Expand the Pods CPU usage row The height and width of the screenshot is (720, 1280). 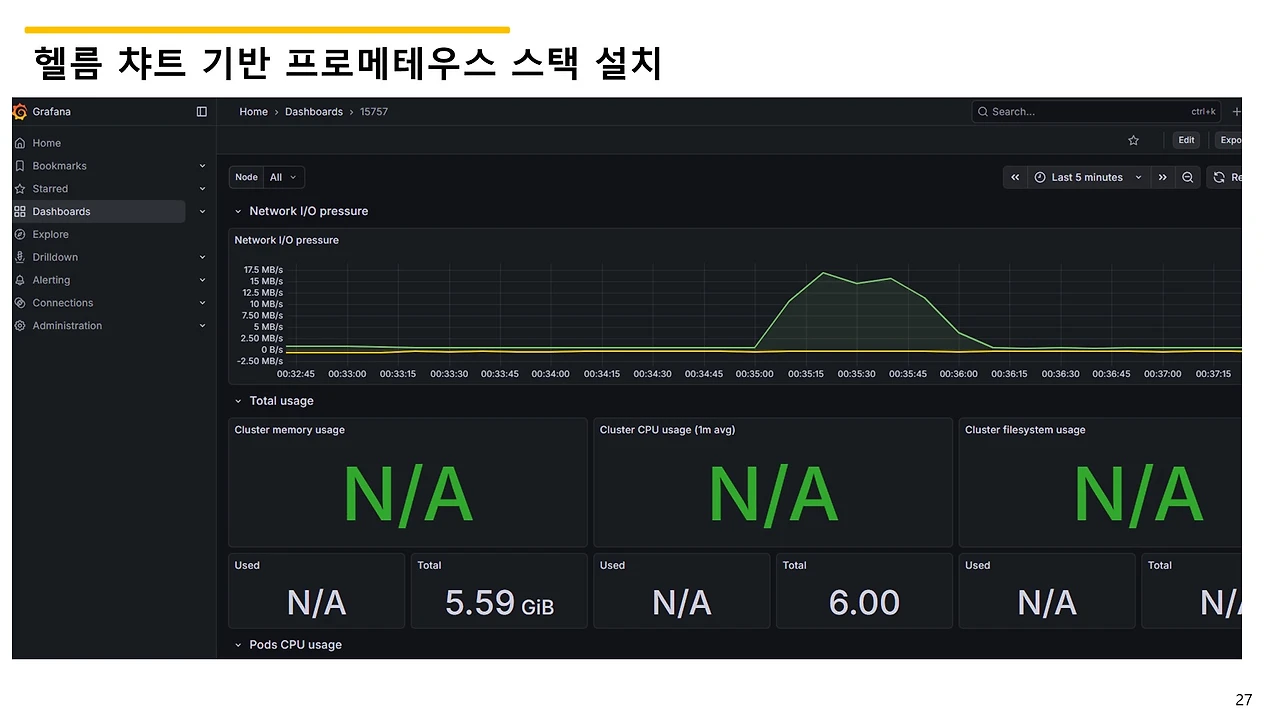(x=237, y=645)
